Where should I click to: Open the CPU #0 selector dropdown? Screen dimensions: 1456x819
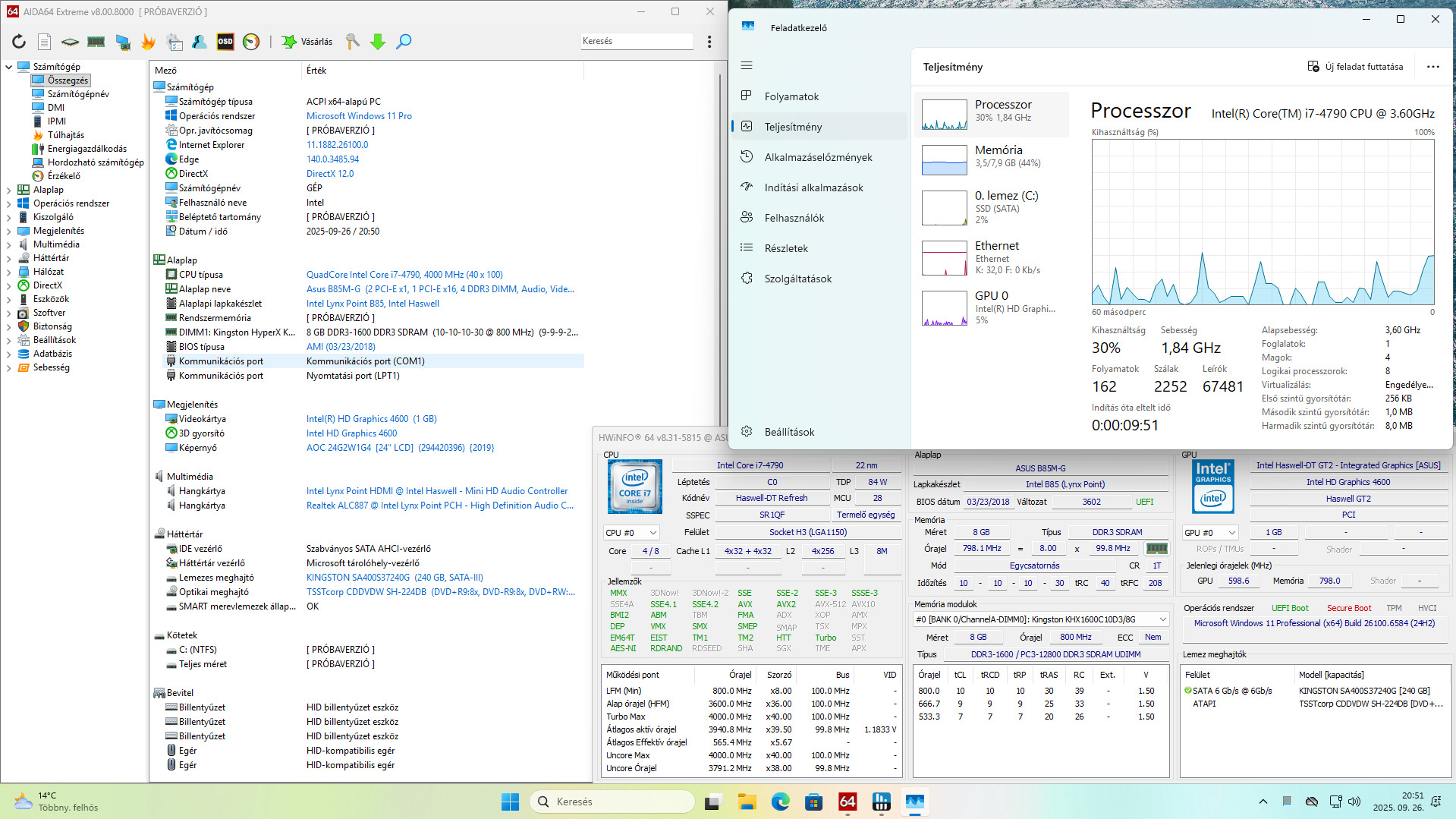click(631, 533)
